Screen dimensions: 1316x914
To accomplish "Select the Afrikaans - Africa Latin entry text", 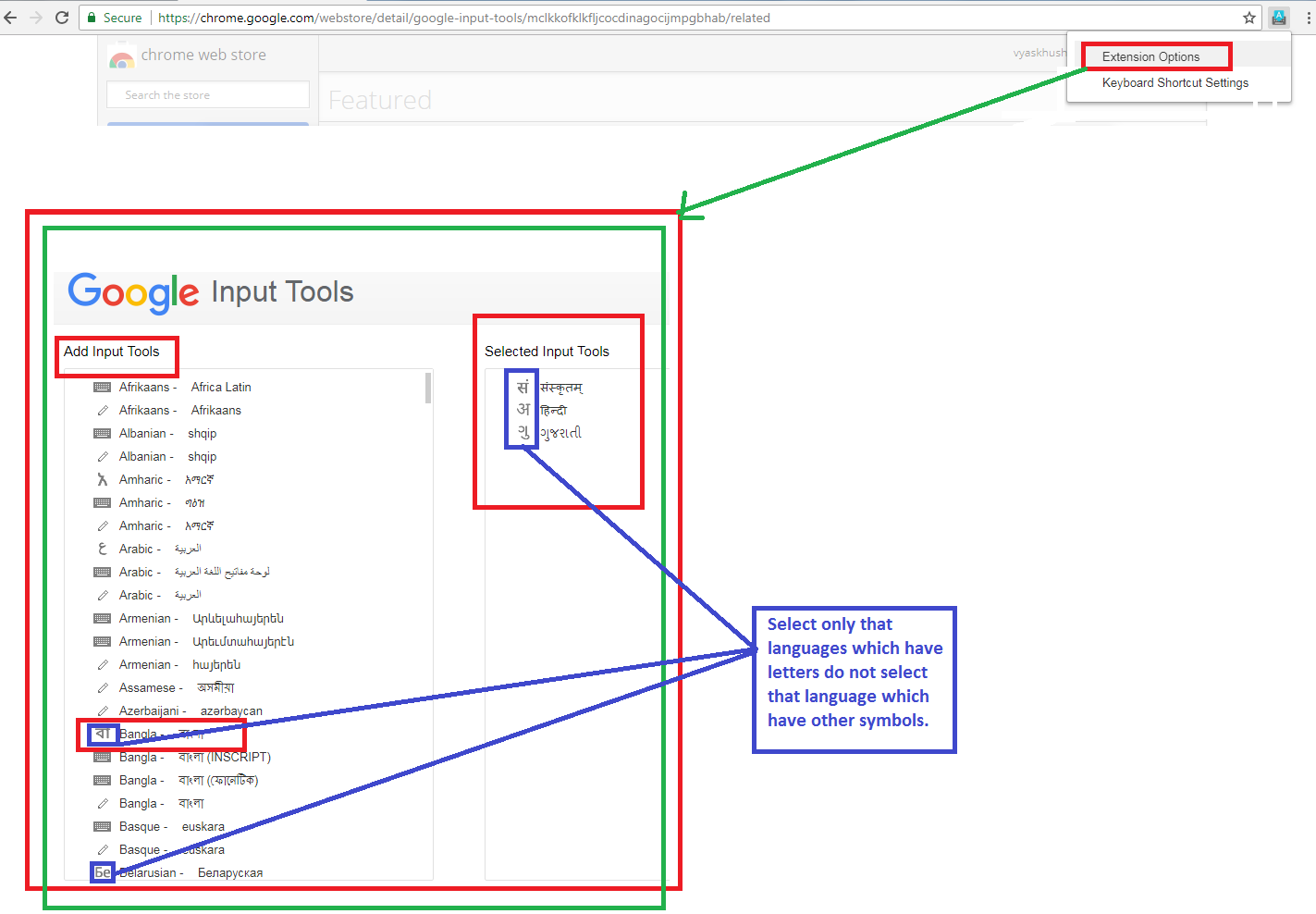I will point(185,388).
